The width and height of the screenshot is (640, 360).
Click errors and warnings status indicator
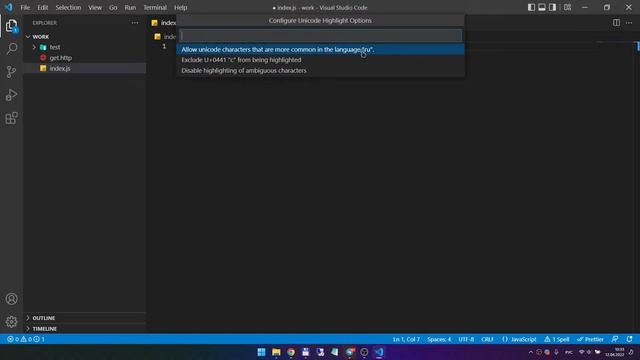(26, 339)
